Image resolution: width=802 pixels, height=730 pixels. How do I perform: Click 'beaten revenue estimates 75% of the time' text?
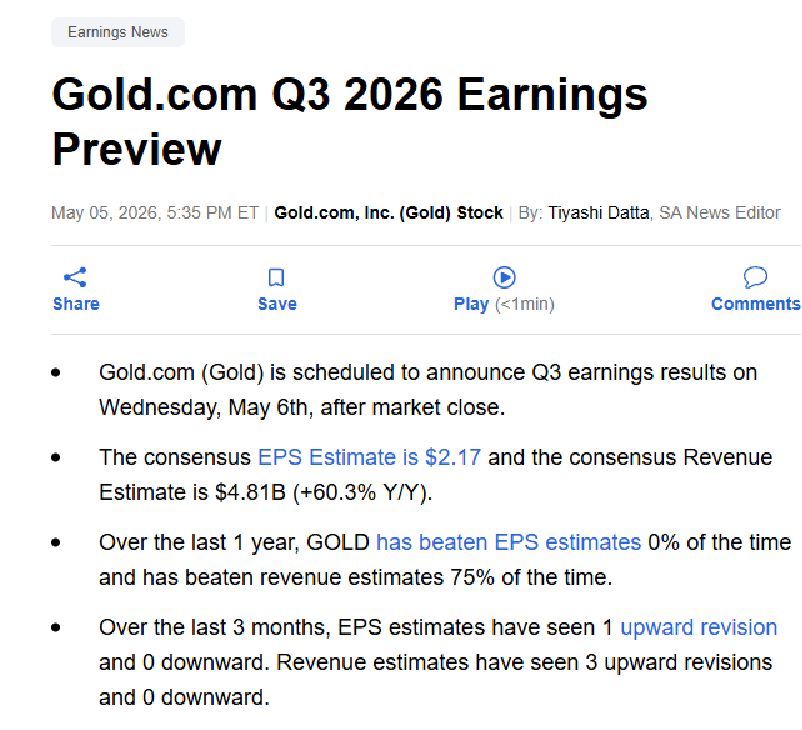pyautogui.click(x=397, y=578)
